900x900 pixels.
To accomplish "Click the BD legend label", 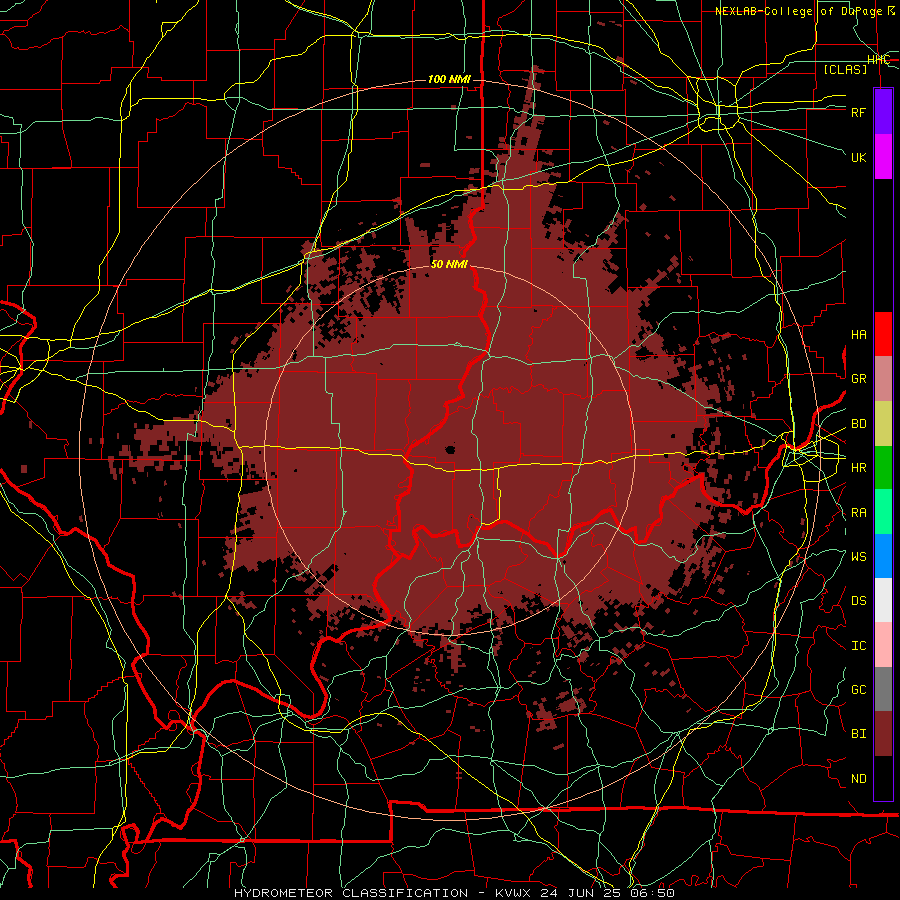I will tap(858, 424).
